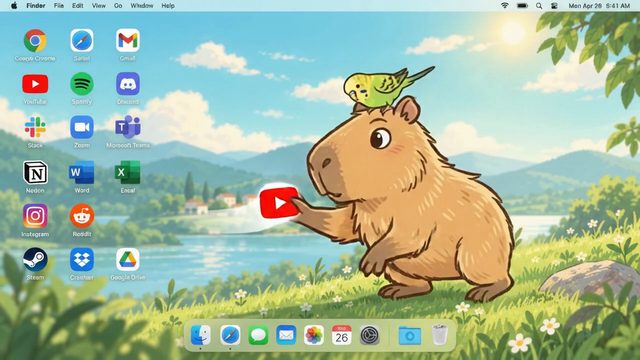Open Control Center in menu bar
Image resolution: width=640 pixels, height=360 pixels.
[x=554, y=6]
